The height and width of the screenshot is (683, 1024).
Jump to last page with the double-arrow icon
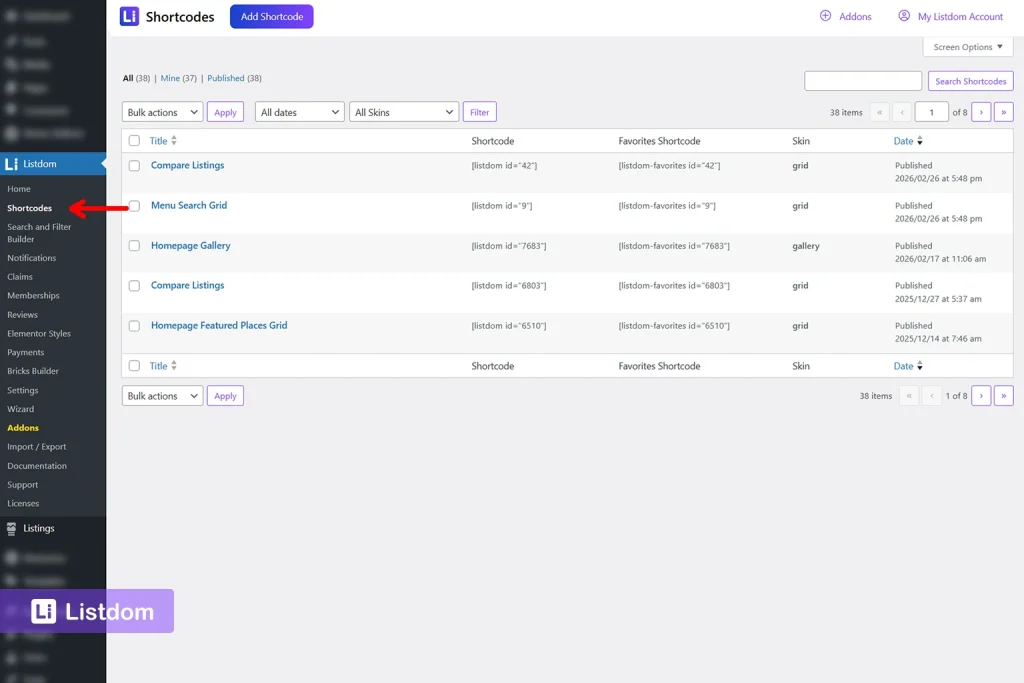pos(1003,111)
